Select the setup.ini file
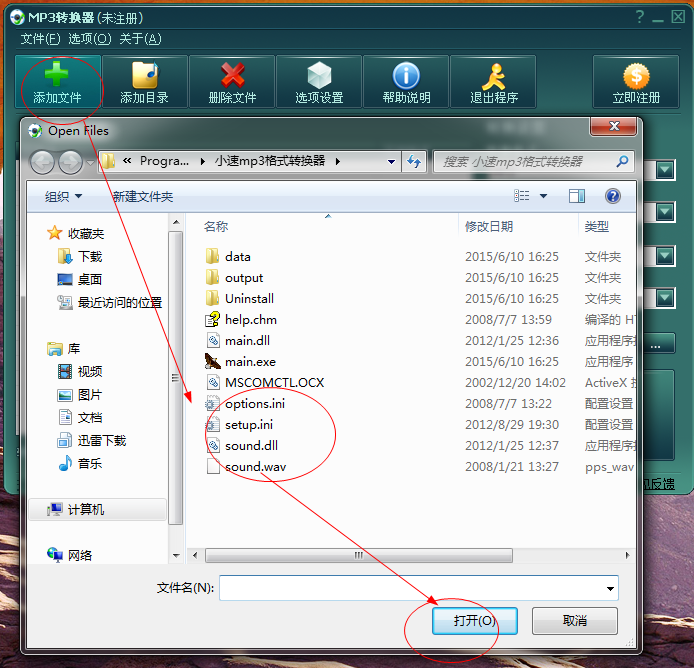 click(239, 425)
